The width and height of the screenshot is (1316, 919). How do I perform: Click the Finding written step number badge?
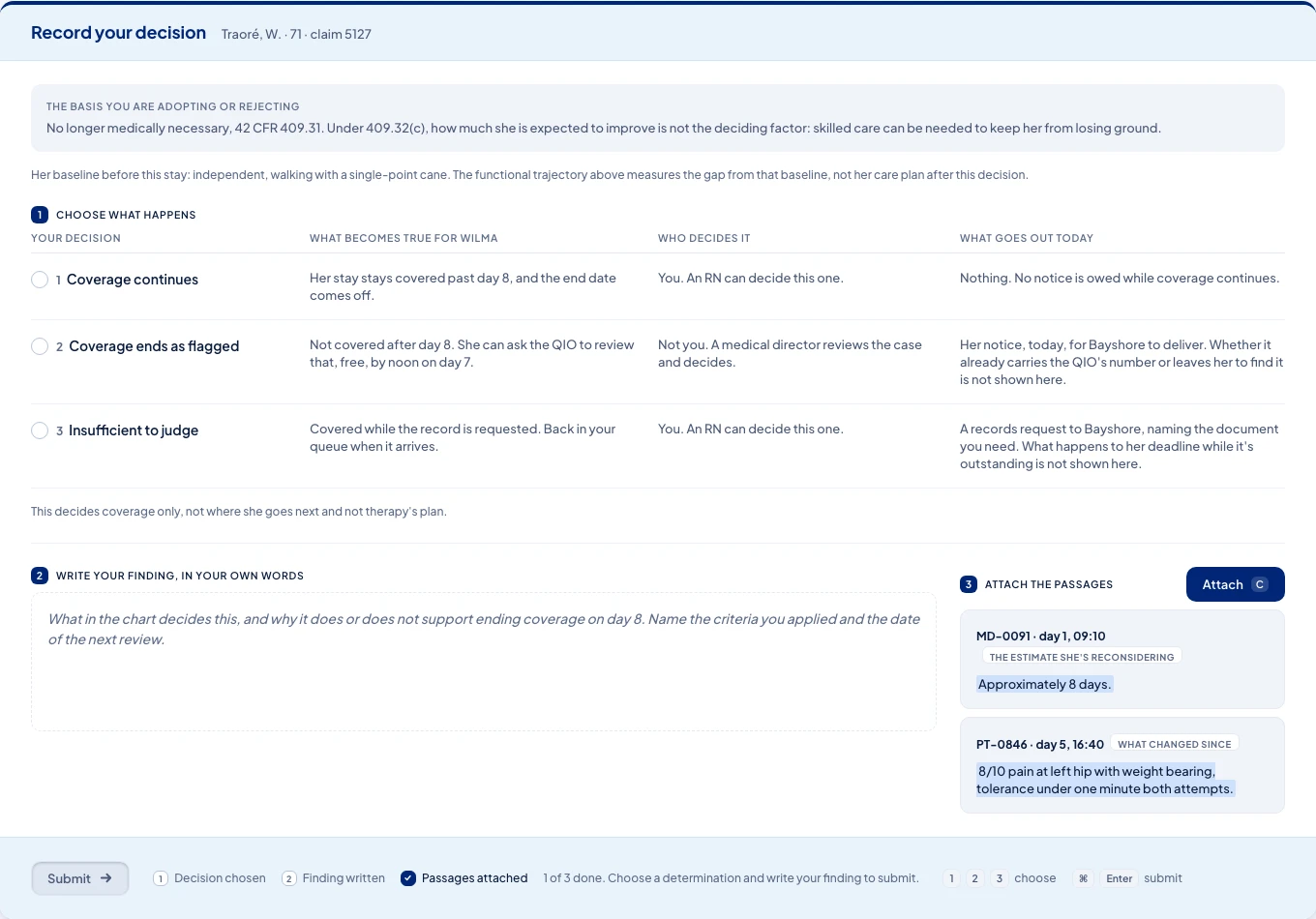click(289, 878)
